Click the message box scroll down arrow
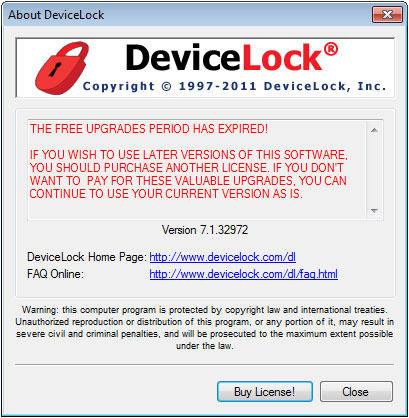This screenshot has height=418, width=409. tap(374, 211)
